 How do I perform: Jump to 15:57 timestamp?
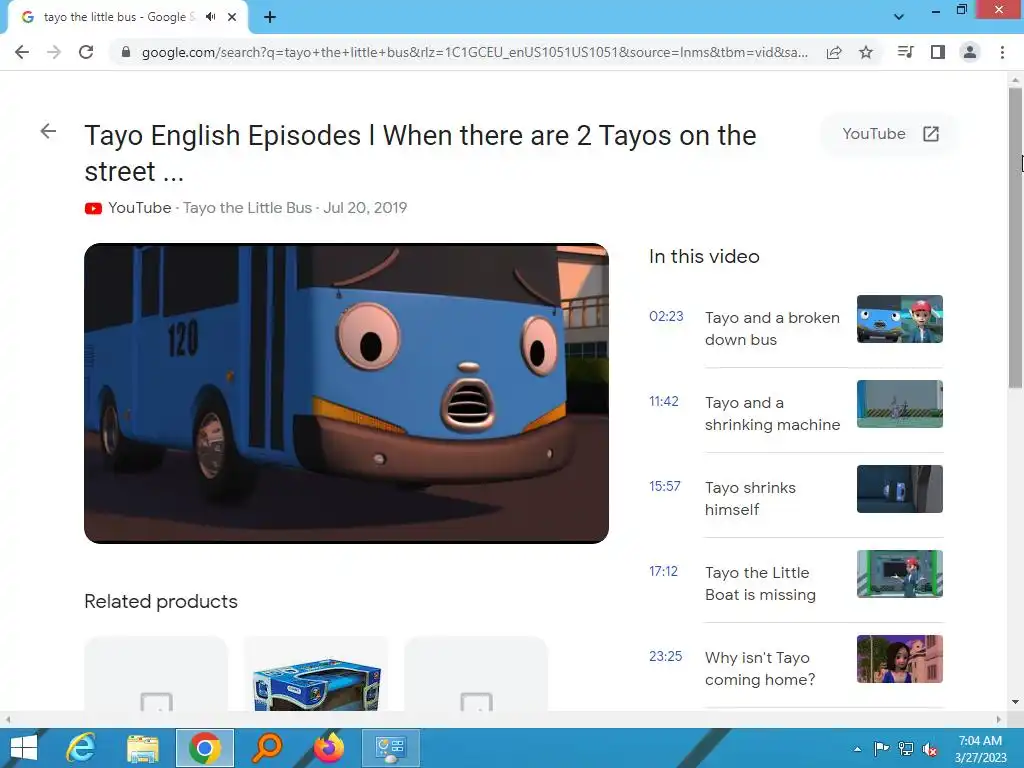[x=665, y=486]
